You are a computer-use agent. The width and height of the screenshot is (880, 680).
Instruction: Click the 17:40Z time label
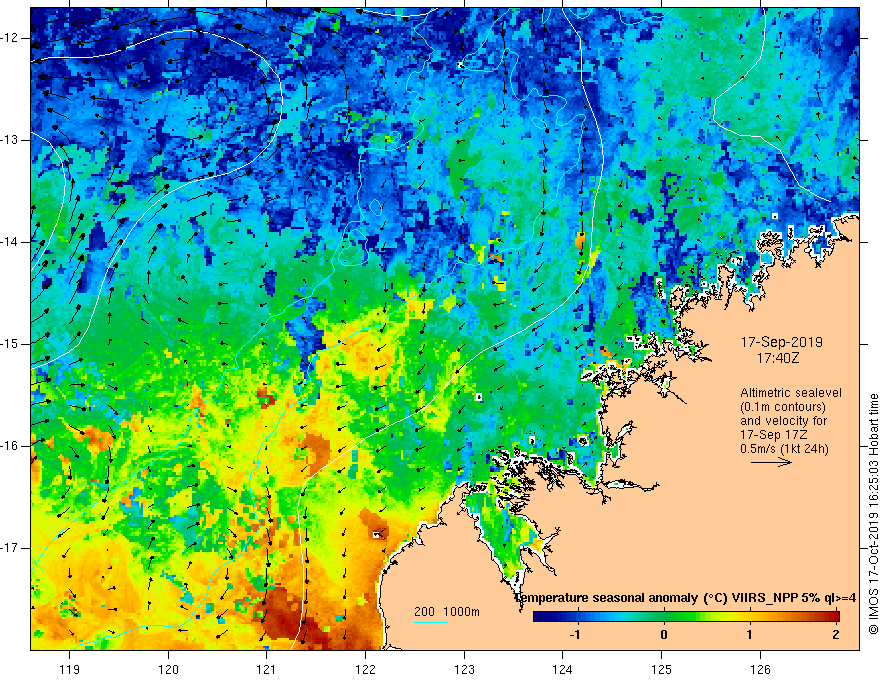[x=777, y=358]
